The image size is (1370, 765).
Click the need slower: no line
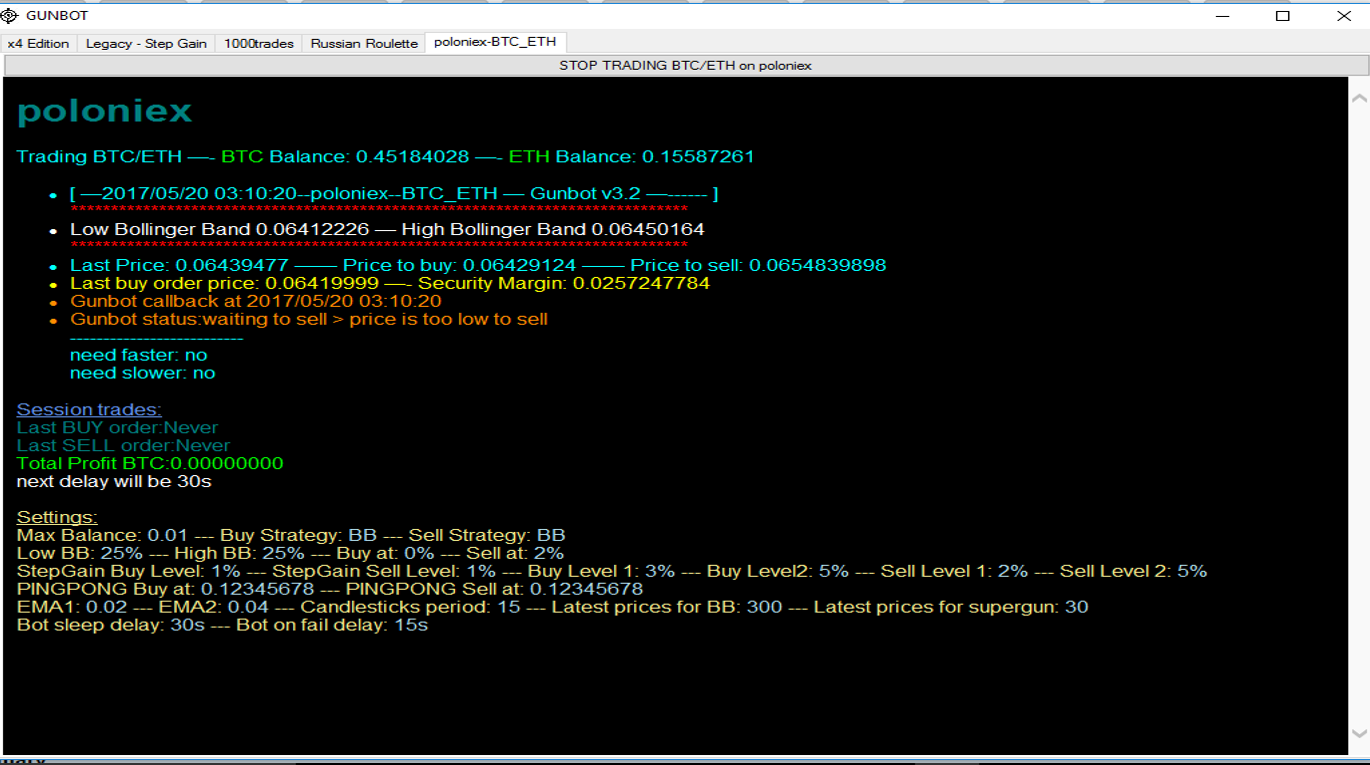(x=143, y=373)
